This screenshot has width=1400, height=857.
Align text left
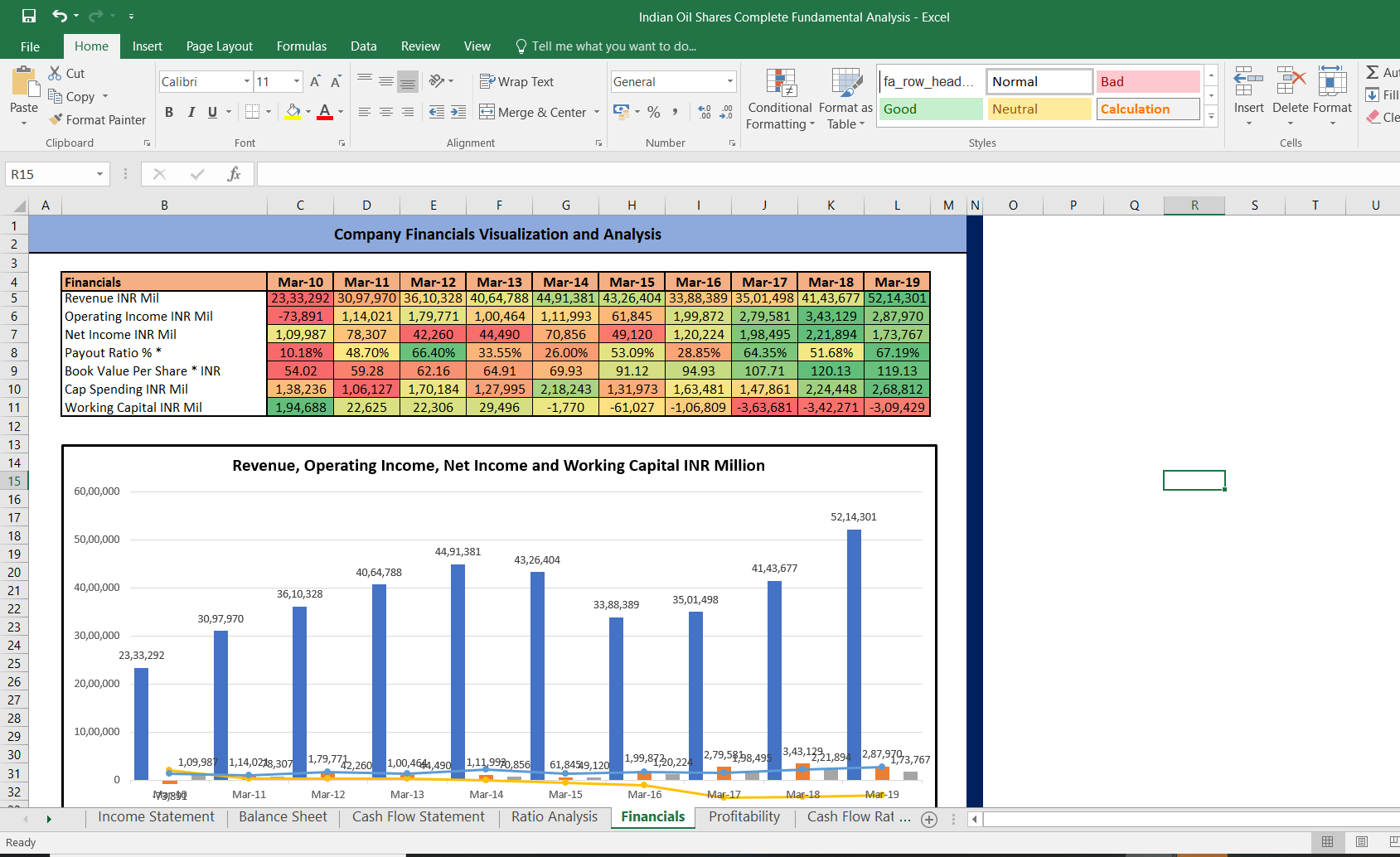365,111
